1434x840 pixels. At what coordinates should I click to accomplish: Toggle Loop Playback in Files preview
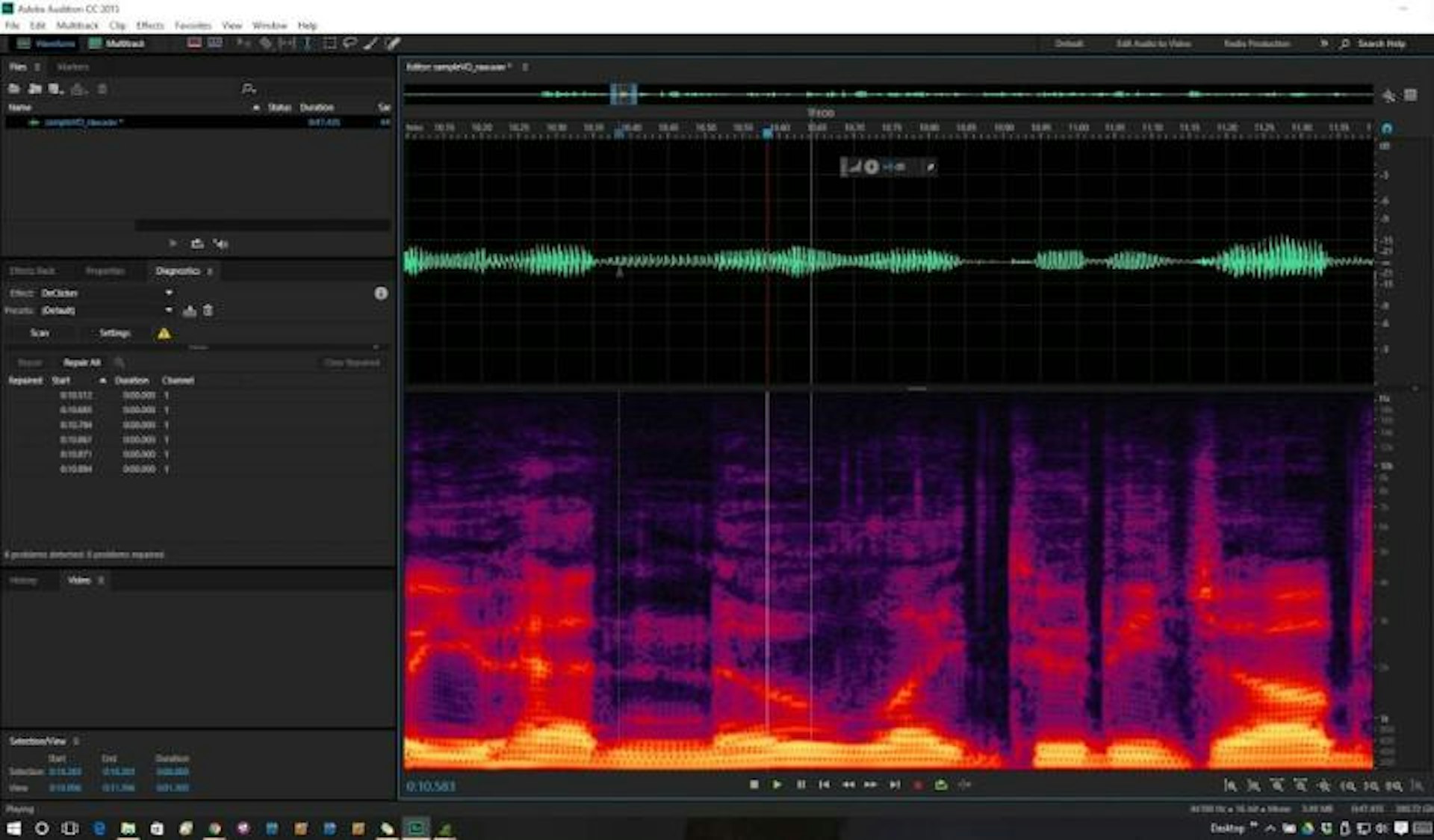point(197,243)
